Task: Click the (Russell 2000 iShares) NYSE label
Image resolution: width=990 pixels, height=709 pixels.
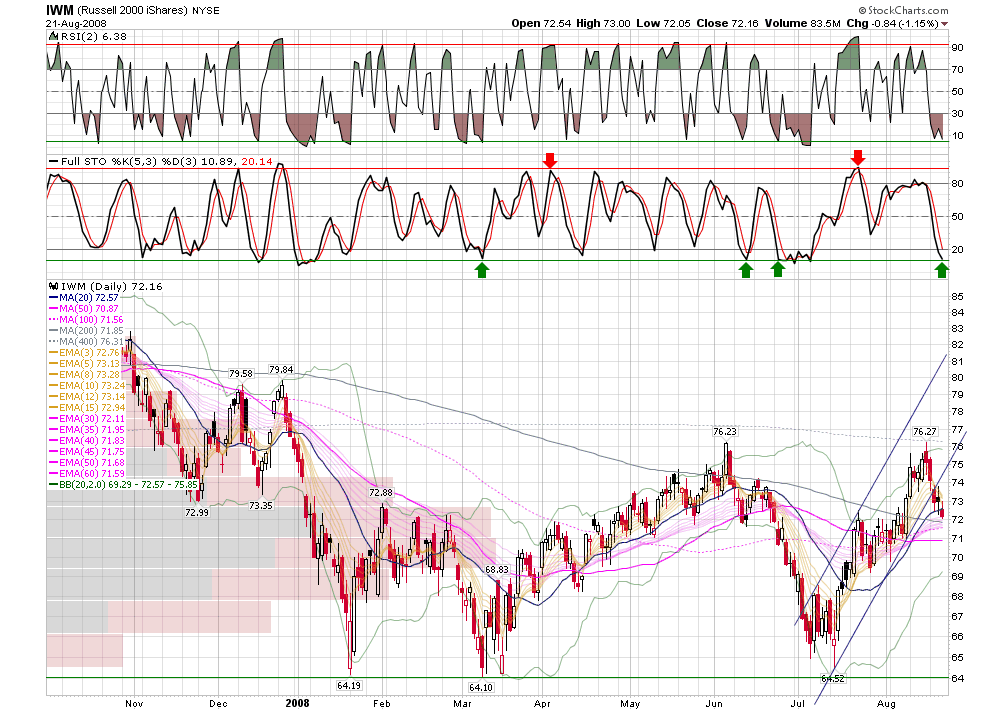Action: [x=148, y=11]
